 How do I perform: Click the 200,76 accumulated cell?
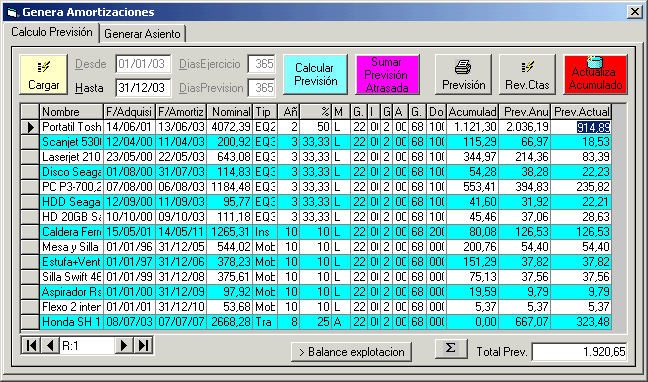point(472,247)
